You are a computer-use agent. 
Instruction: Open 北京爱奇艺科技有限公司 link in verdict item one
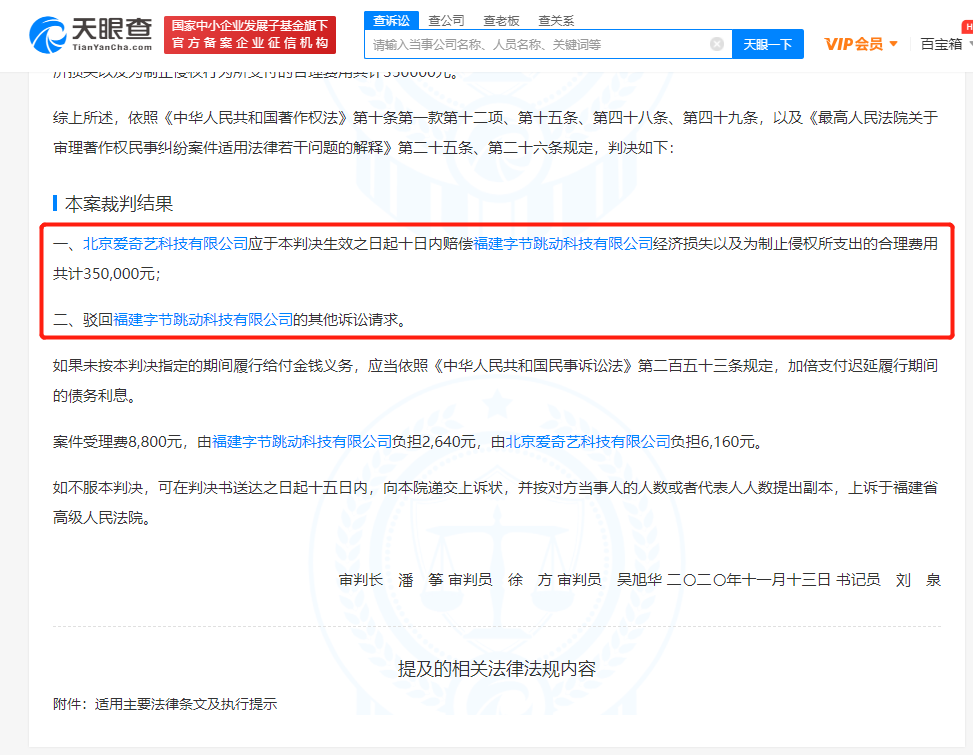[166, 244]
